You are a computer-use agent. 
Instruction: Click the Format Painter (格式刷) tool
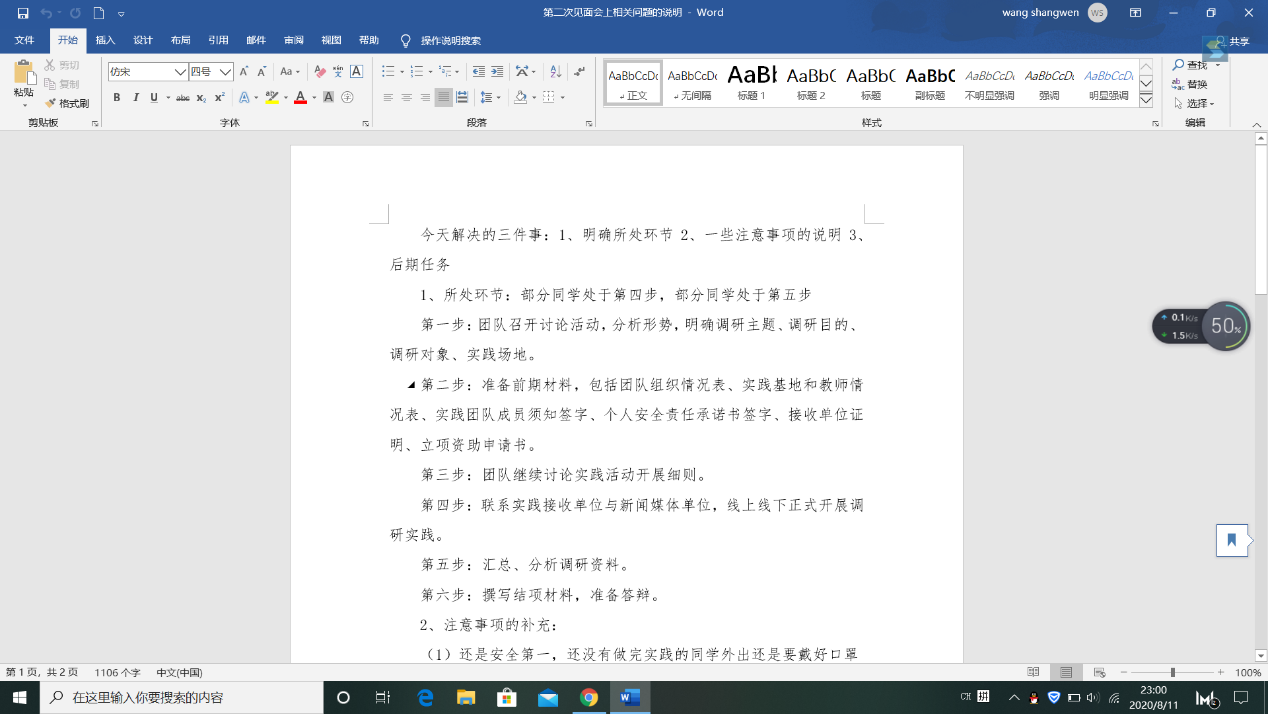[67, 103]
